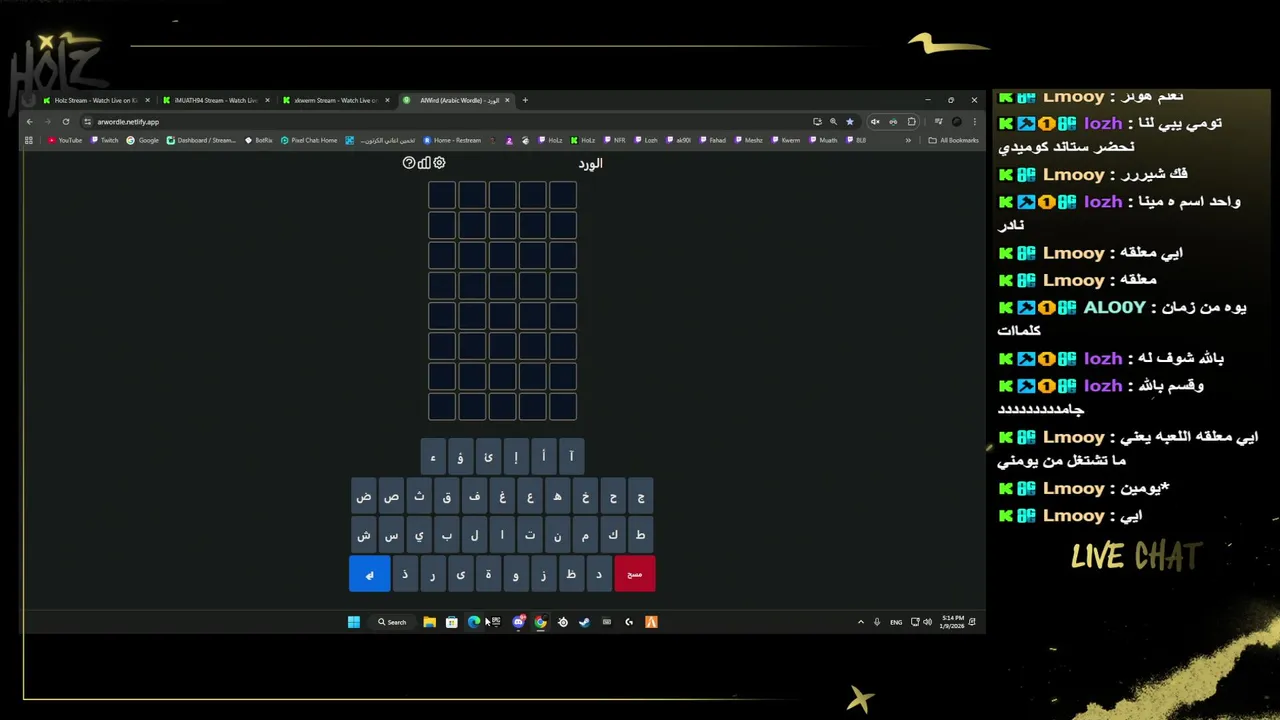The image size is (1280, 720).
Task: Open the browser profile avatar
Action: pos(957,122)
